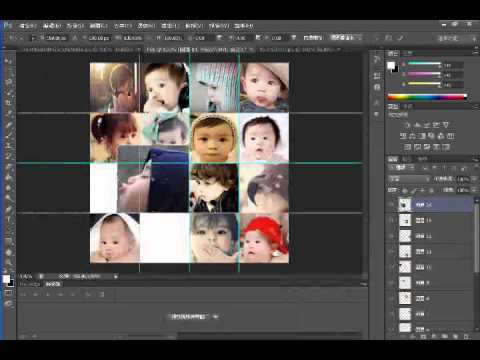Open the layer filter type dropdown
Viewport: 480px width, 360px height.
click(x=403, y=168)
